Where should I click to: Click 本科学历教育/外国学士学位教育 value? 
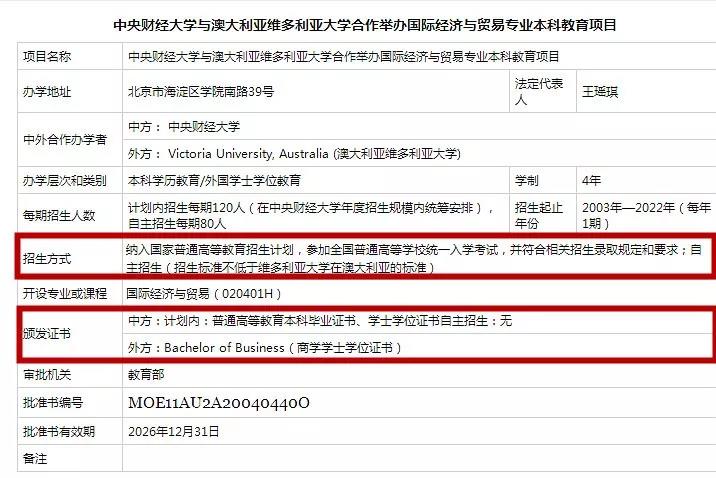214,180
